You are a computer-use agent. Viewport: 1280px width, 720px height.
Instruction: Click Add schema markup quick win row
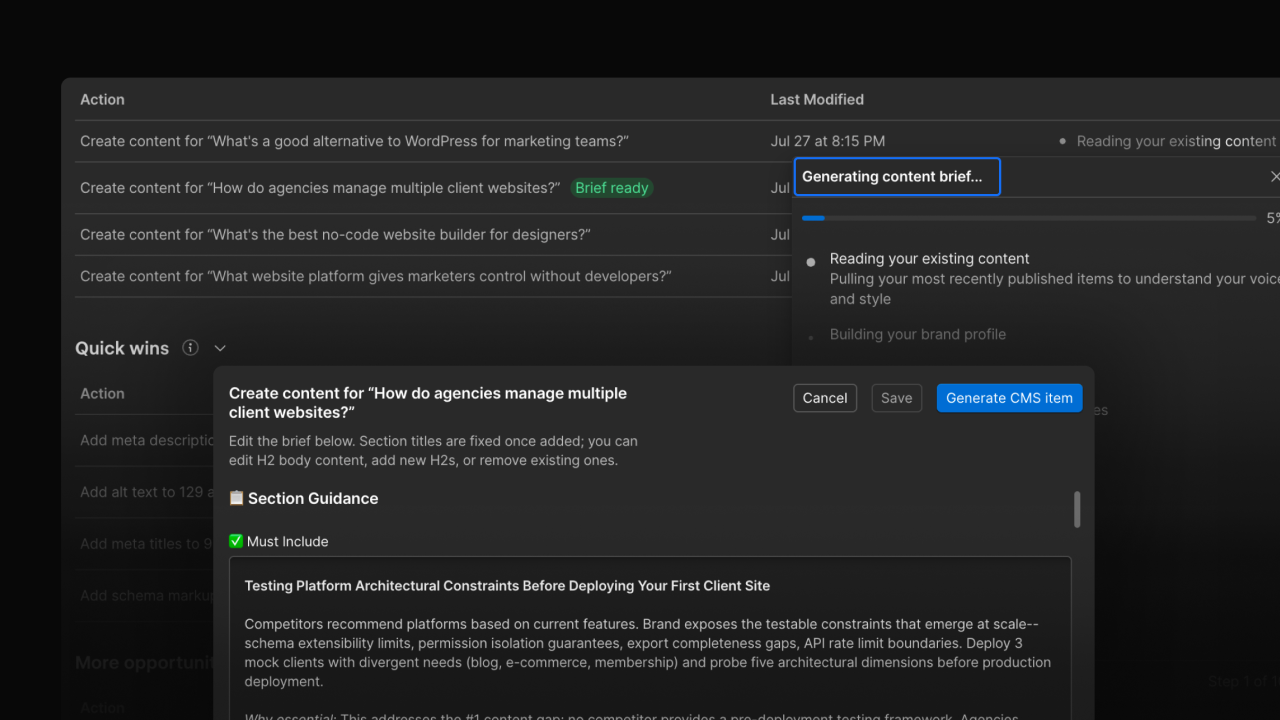click(147, 596)
